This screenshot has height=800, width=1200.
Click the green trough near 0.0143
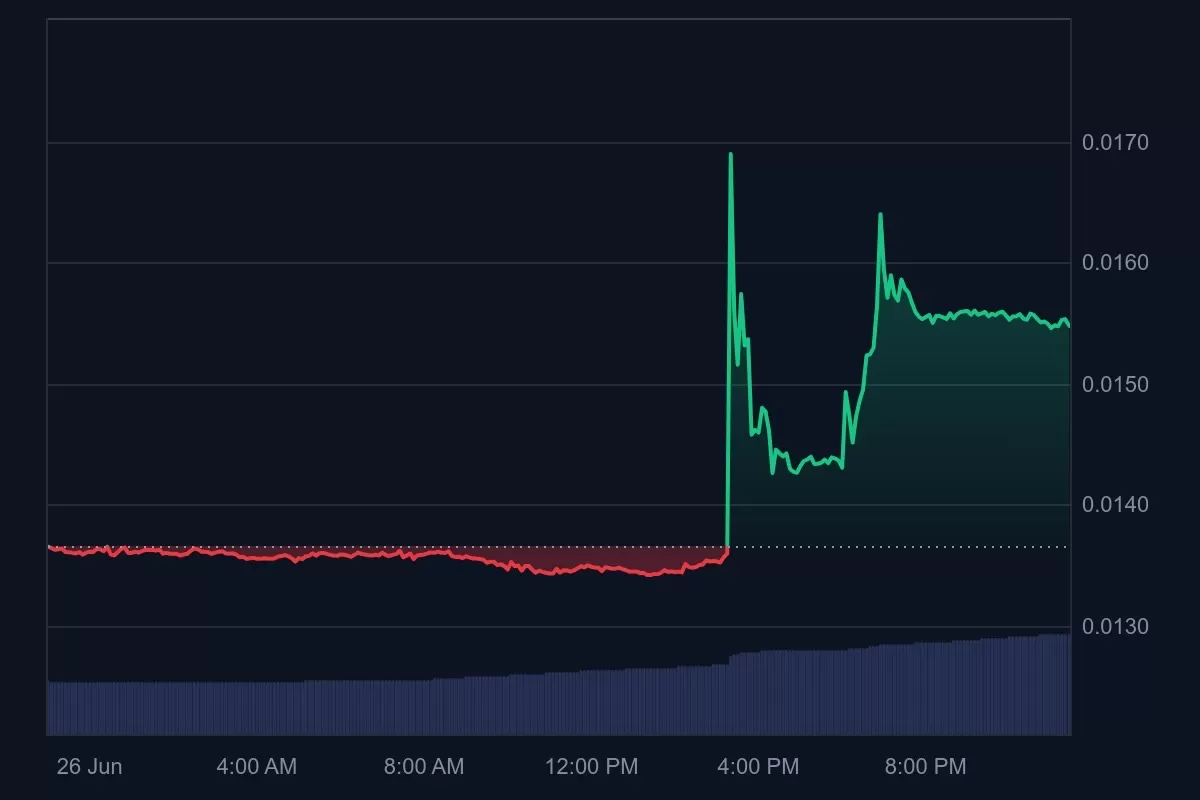[x=795, y=472]
